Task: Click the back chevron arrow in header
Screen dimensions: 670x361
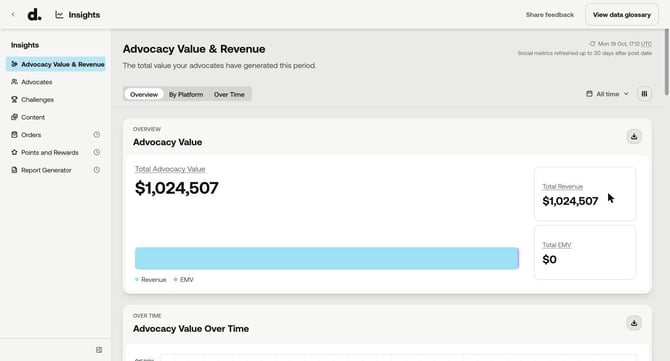Action: [x=13, y=15]
